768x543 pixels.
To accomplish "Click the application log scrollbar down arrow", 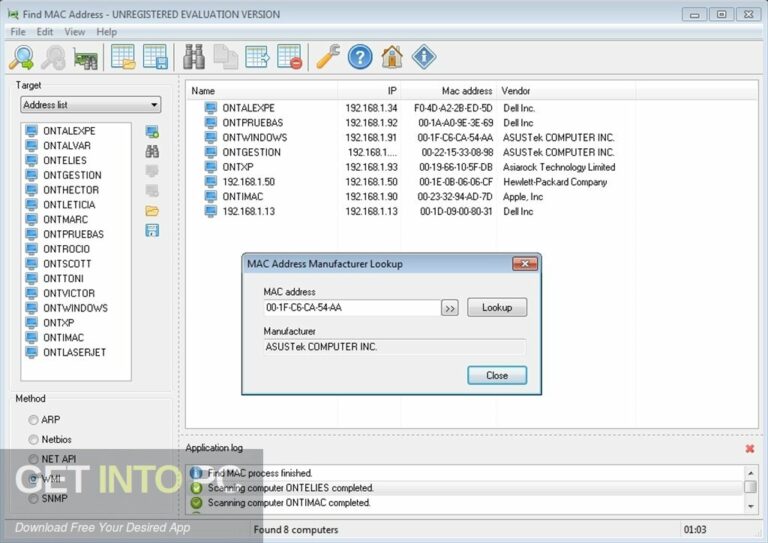I will point(750,507).
